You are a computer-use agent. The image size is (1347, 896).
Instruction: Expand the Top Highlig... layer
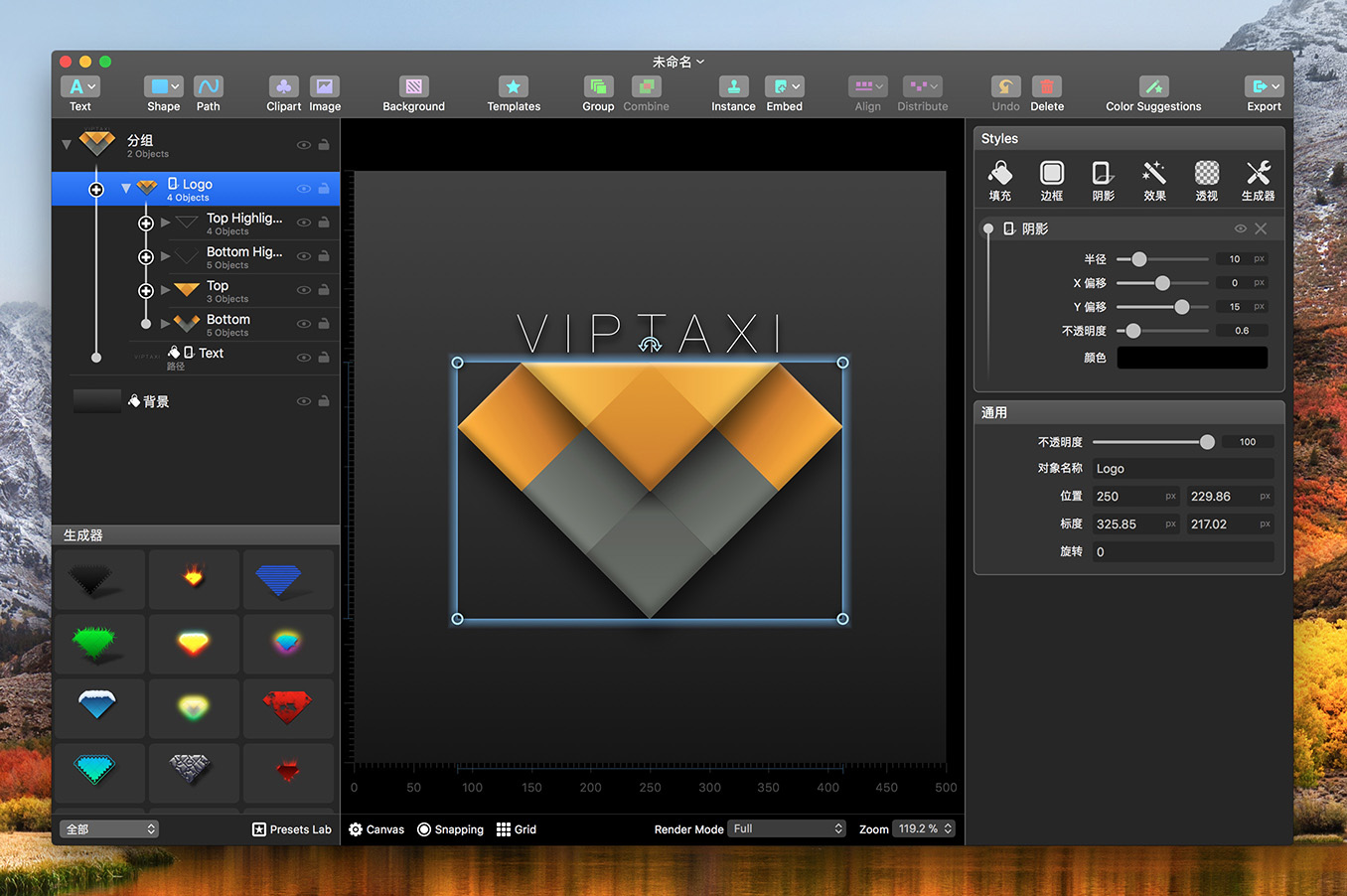tap(165, 223)
